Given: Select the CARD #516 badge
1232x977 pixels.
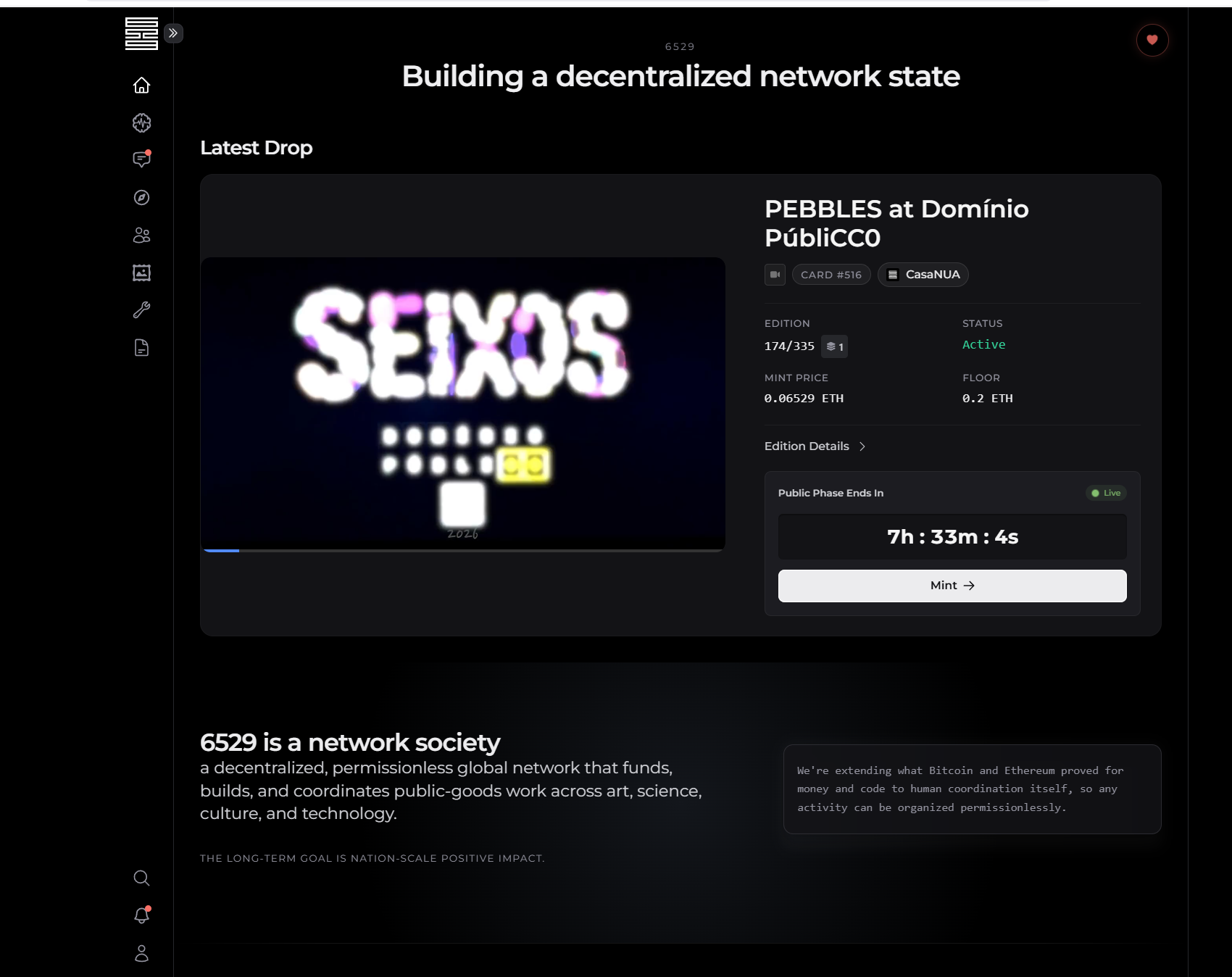Looking at the screenshot, I should tap(831, 275).
